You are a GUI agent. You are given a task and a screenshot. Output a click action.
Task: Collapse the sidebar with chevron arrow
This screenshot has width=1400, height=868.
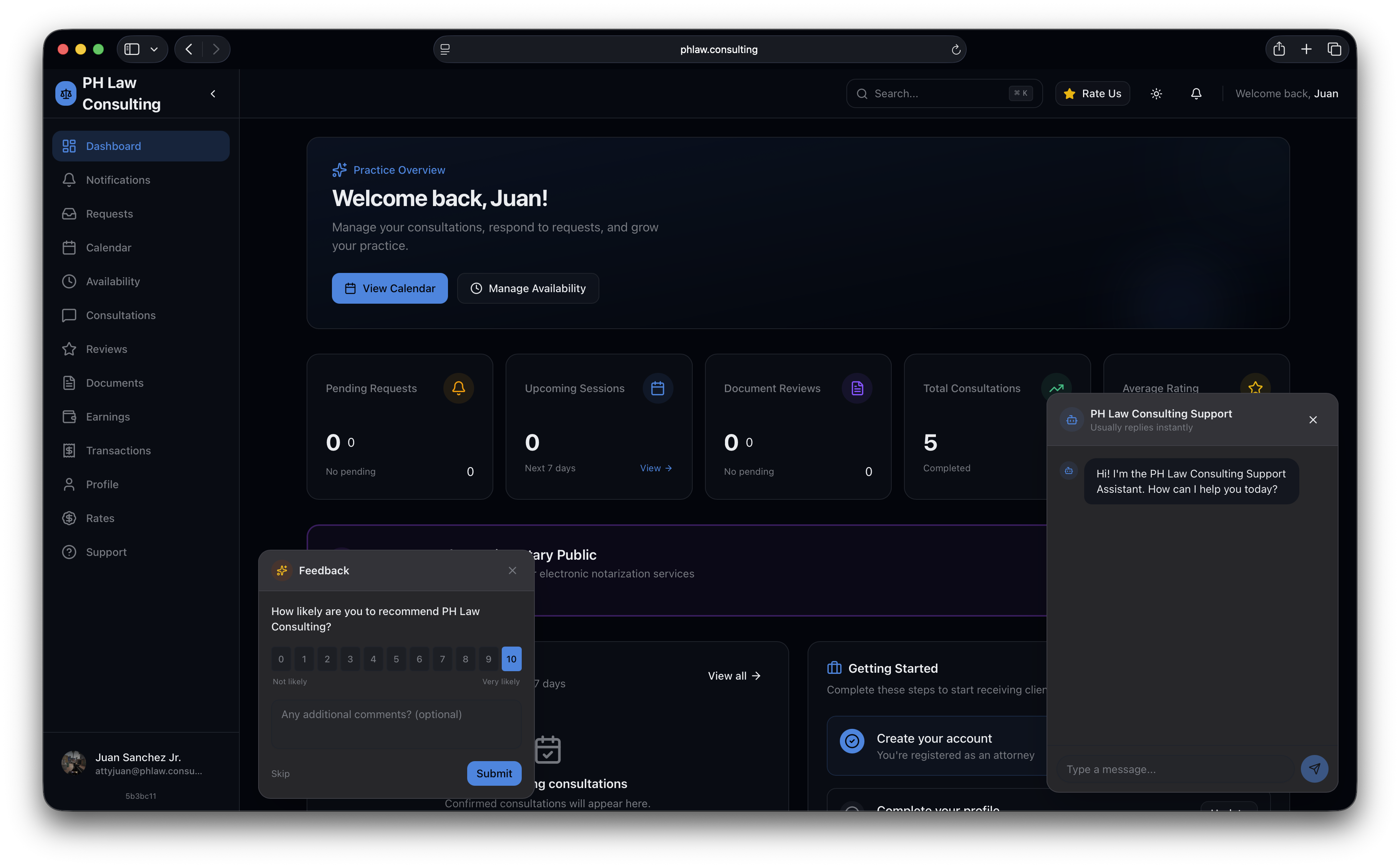213,93
